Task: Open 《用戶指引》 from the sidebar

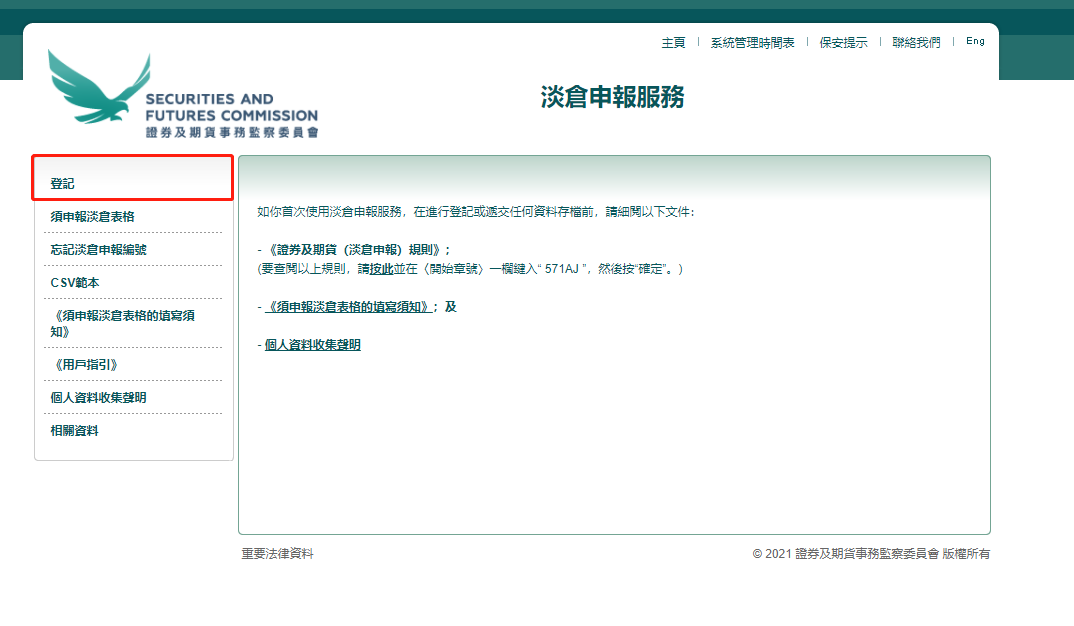Action: [x=84, y=365]
